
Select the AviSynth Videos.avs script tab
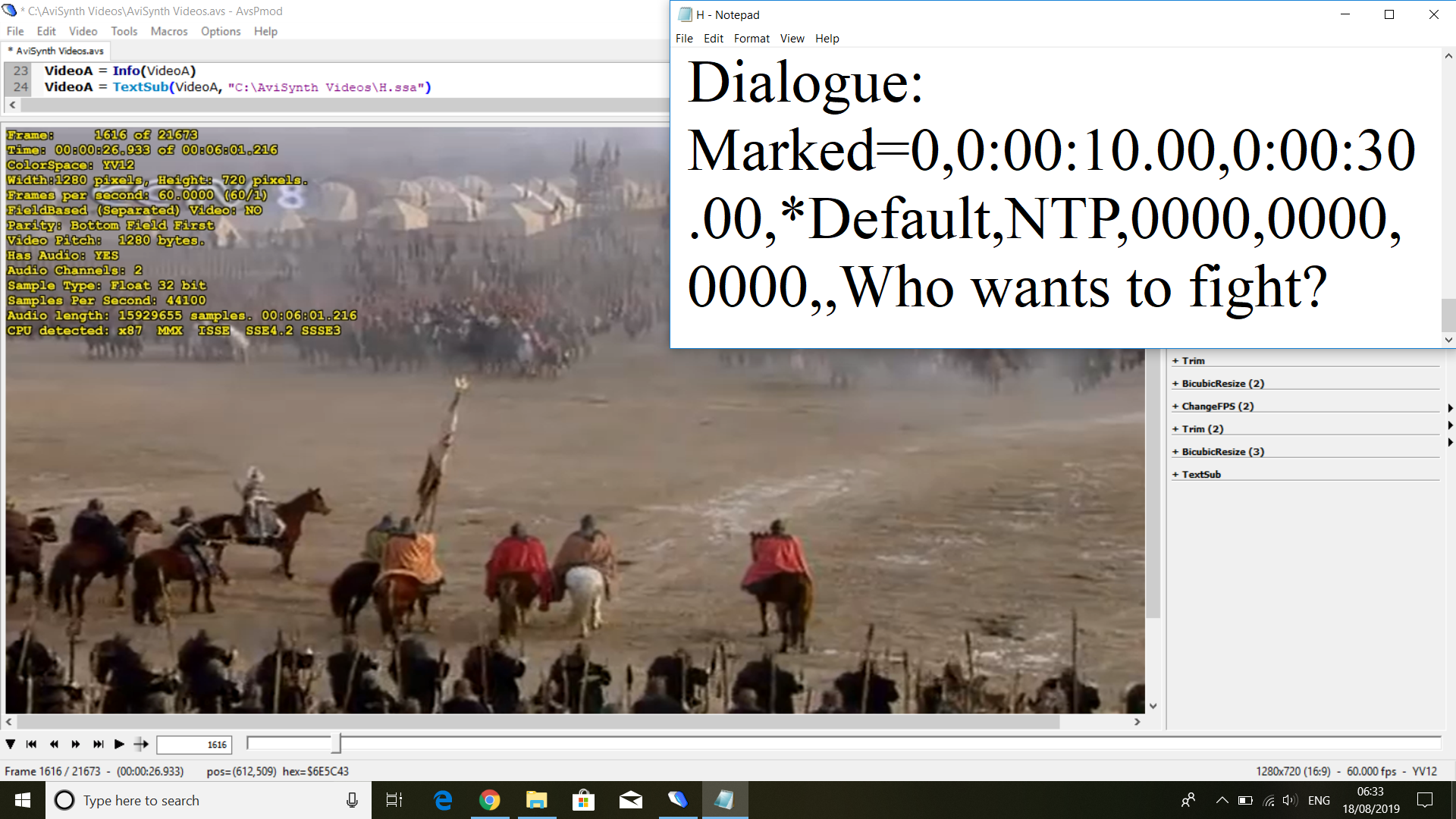[58, 51]
